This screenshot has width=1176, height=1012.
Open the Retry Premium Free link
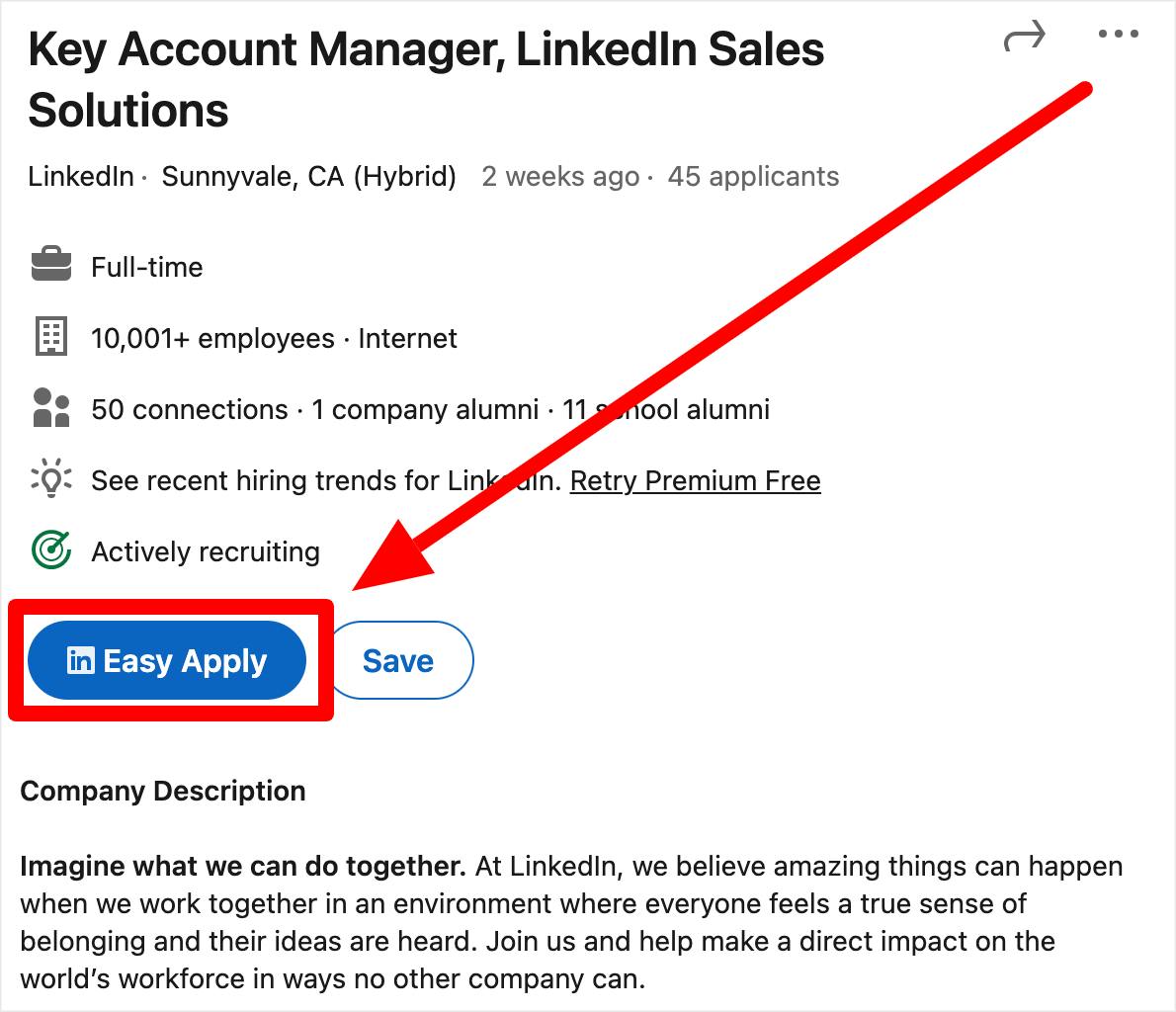click(695, 481)
